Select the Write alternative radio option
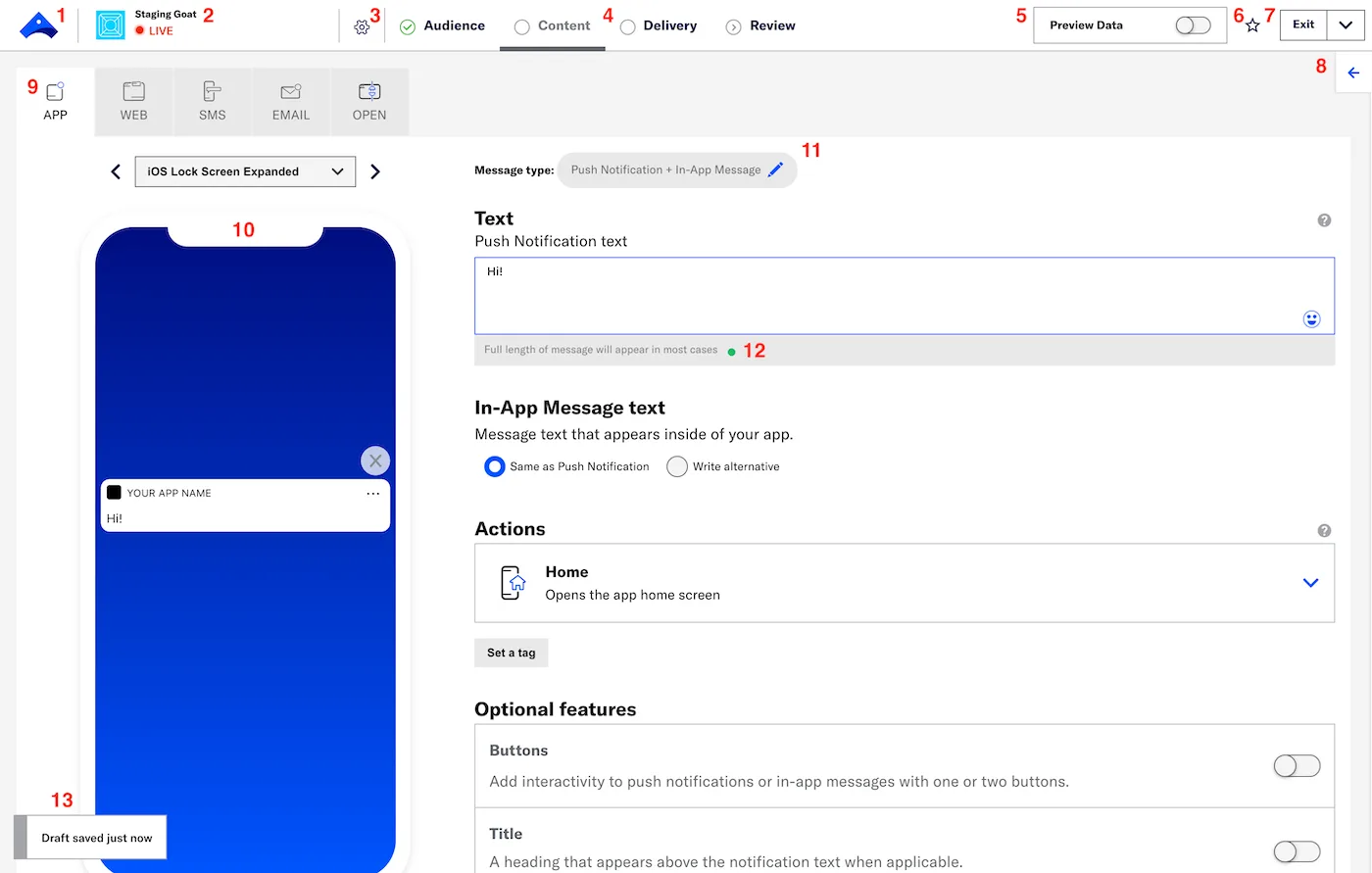The height and width of the screenshot is (873, 1372). [676, 466]
